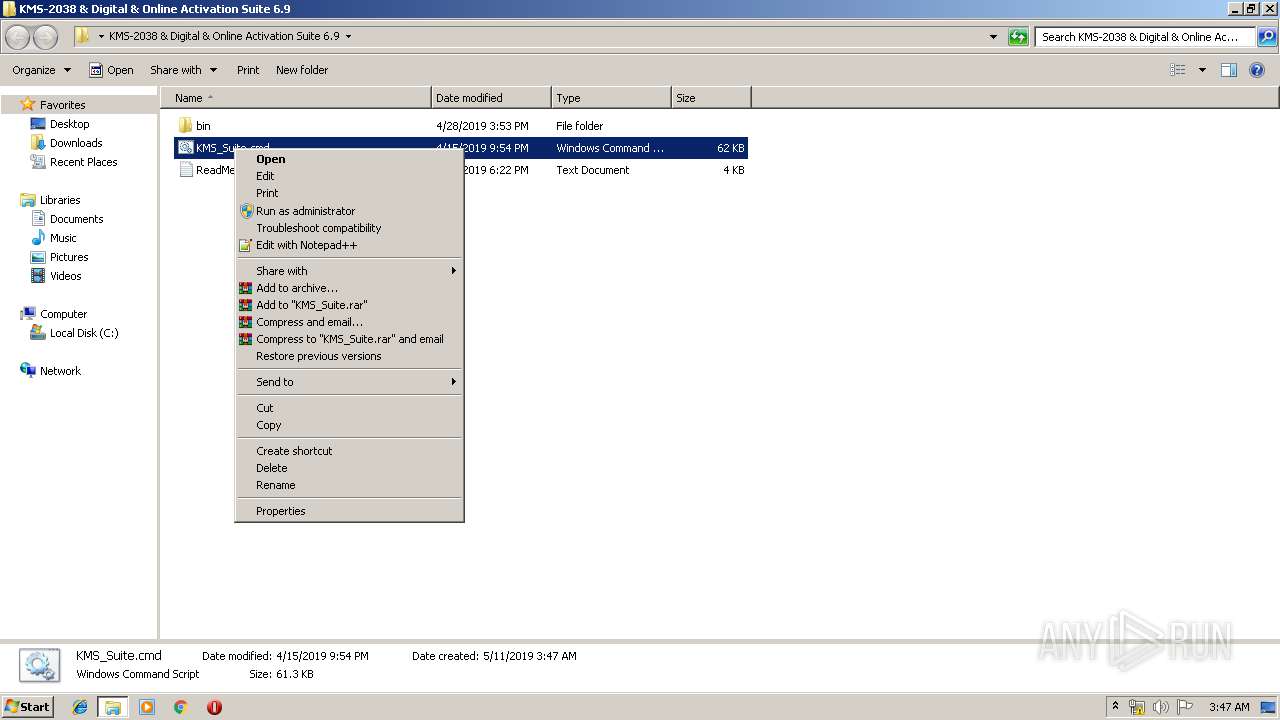Screen dimensions: 1280x720
Task: Open Downloads under Favorites
Action: tap(76, 143)
